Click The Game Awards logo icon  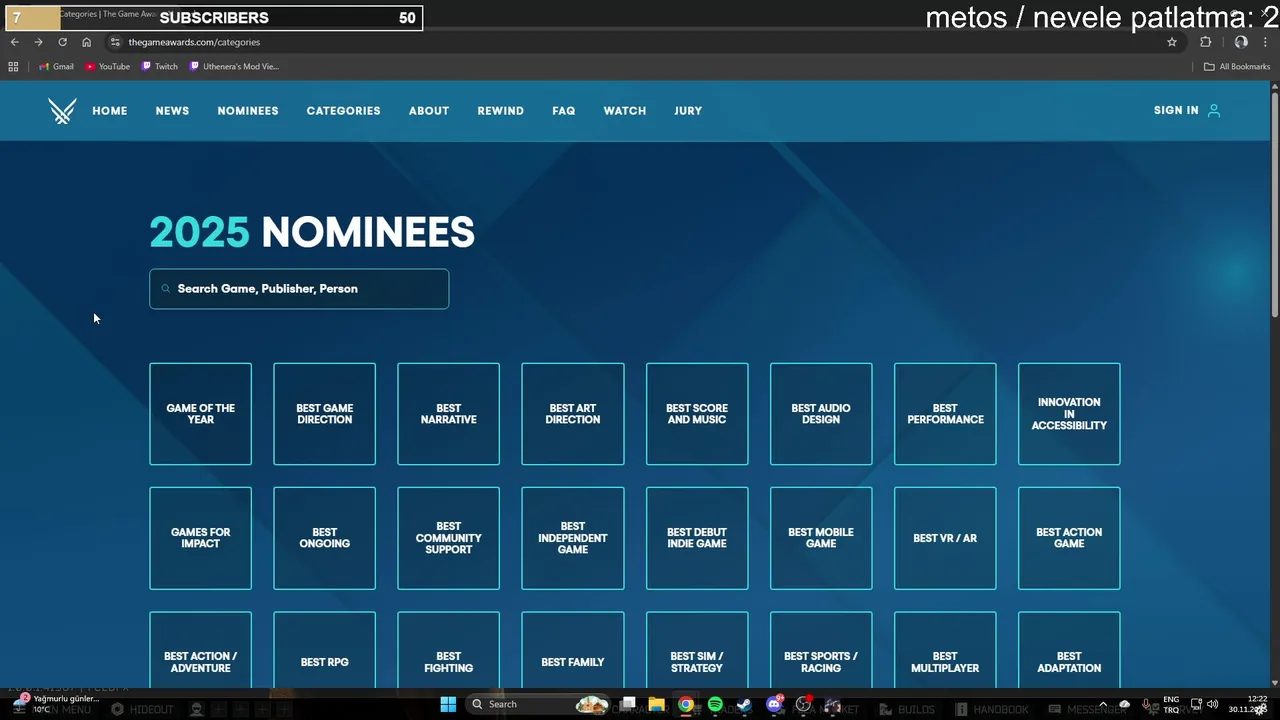(62, 111)
